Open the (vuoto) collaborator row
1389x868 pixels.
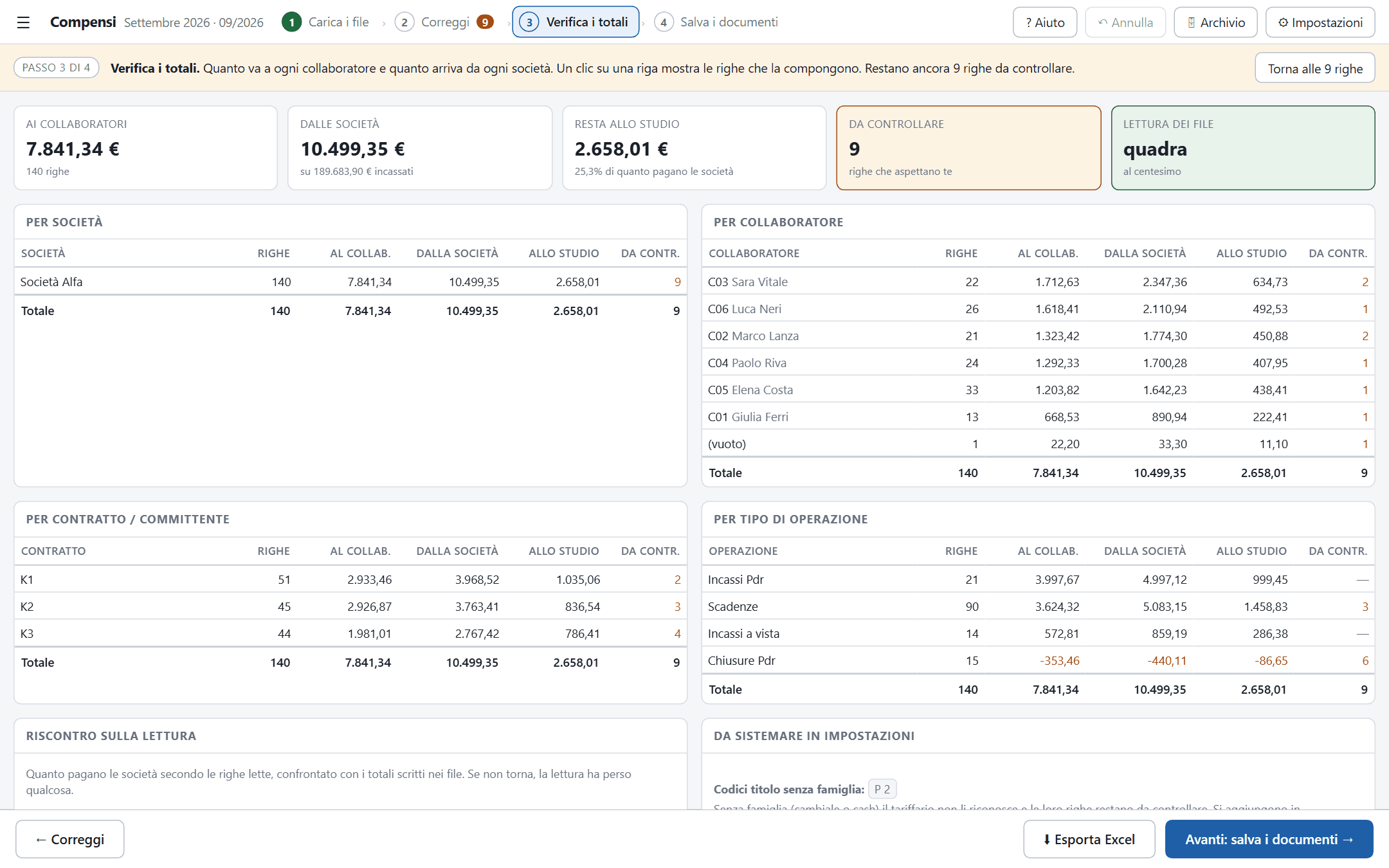[1038, 444]
